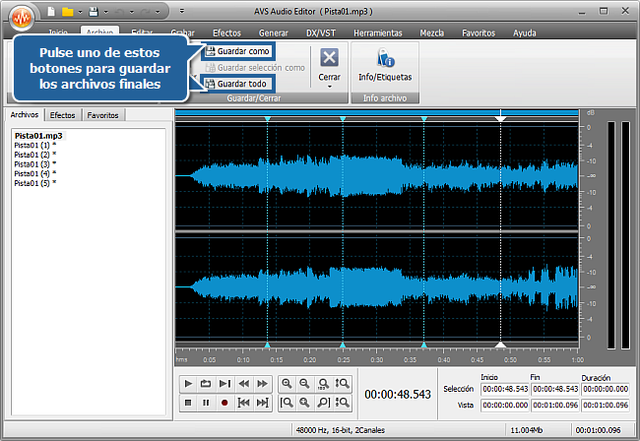Expand the save icon dropdown arrow
640x441 pixels.
coord(106,12)
